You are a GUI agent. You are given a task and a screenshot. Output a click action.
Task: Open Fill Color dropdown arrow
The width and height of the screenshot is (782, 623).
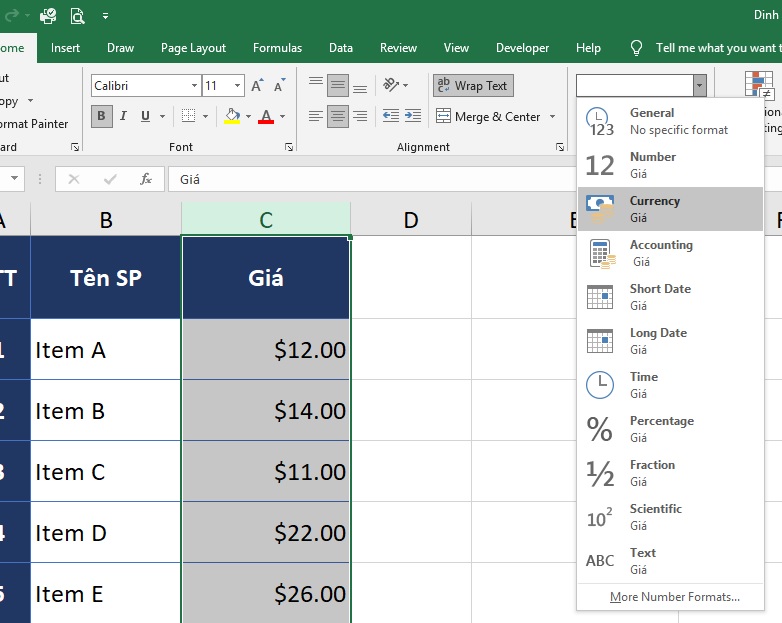coord(248,117)
